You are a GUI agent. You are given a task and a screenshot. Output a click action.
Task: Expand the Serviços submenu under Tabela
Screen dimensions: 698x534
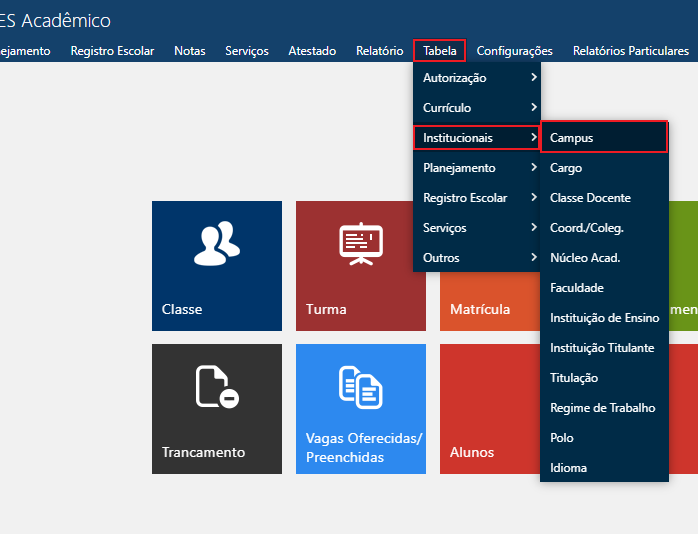[x=476, y=228]
